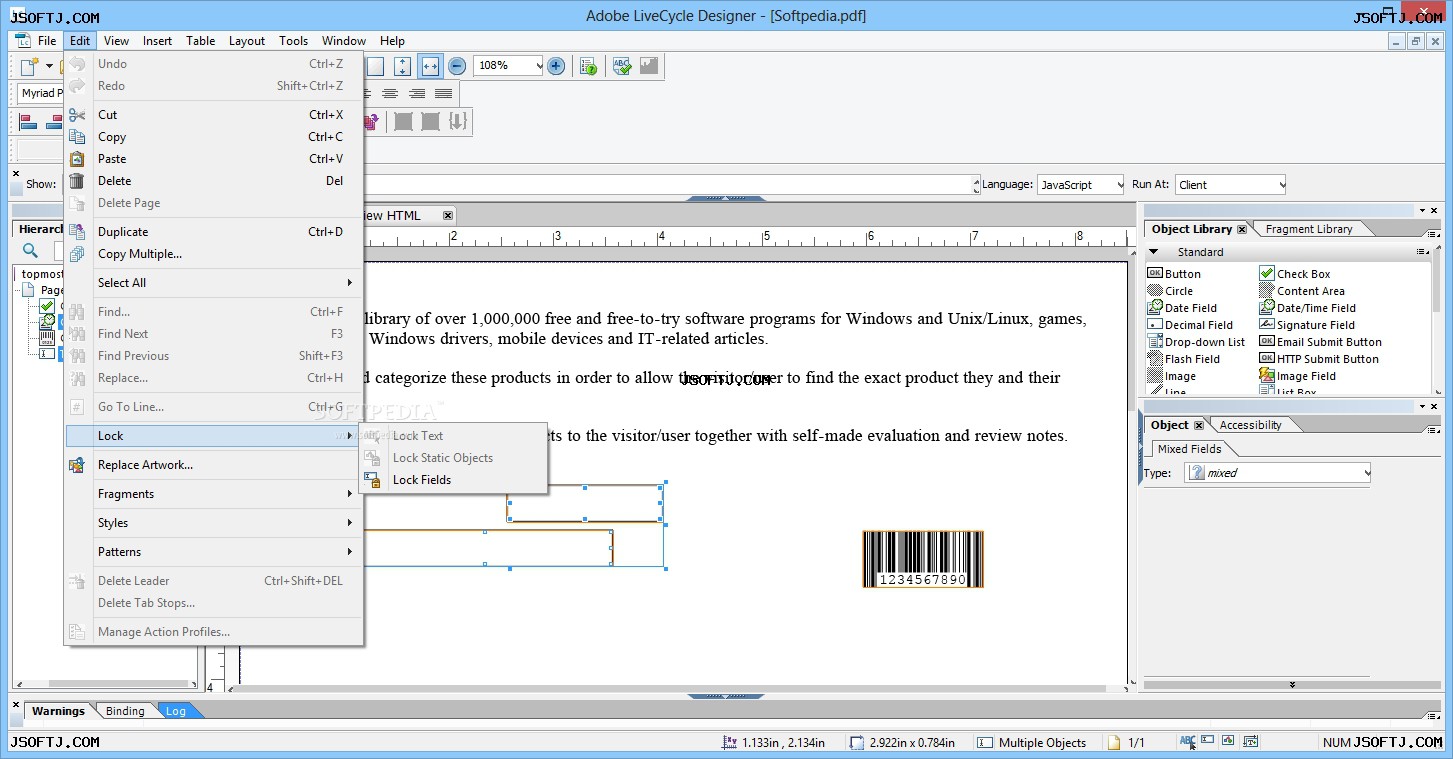Select the Decimal Field object

coord(1190,325)
